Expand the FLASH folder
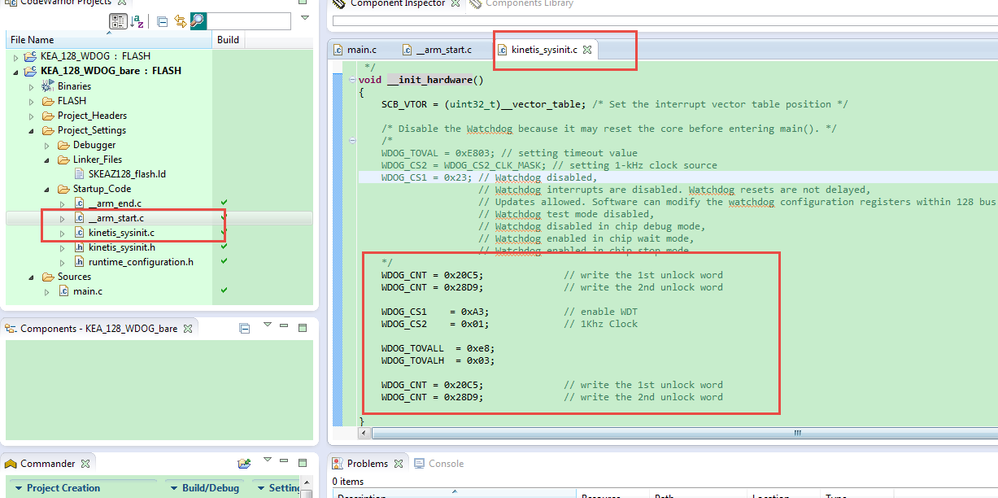998x498 pixels. coord(32,101)
